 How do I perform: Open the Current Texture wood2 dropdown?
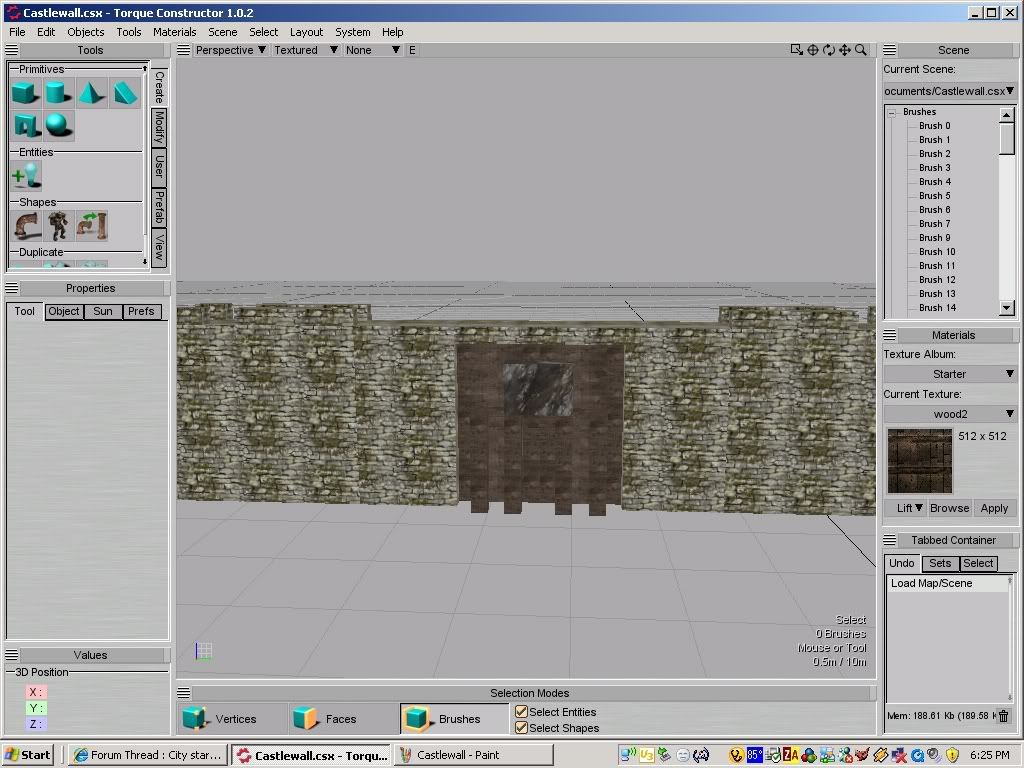[x=949, y=414]
